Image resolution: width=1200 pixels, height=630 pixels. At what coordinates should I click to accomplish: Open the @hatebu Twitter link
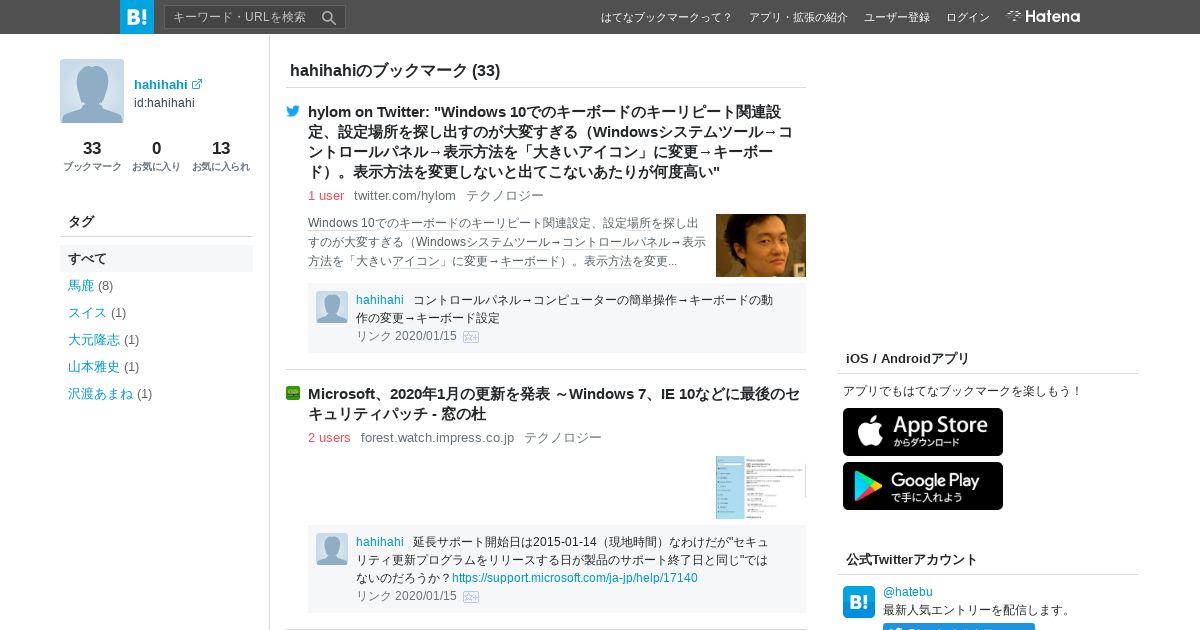click(908, 592)
